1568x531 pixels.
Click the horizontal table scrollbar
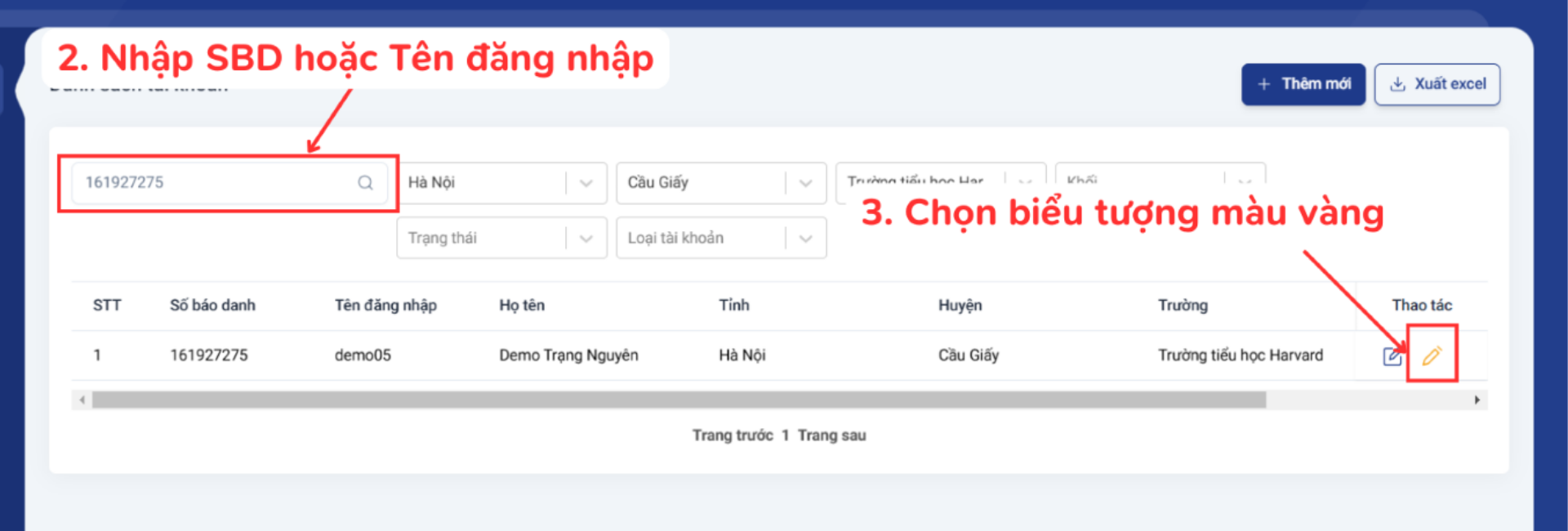point(679,400)
